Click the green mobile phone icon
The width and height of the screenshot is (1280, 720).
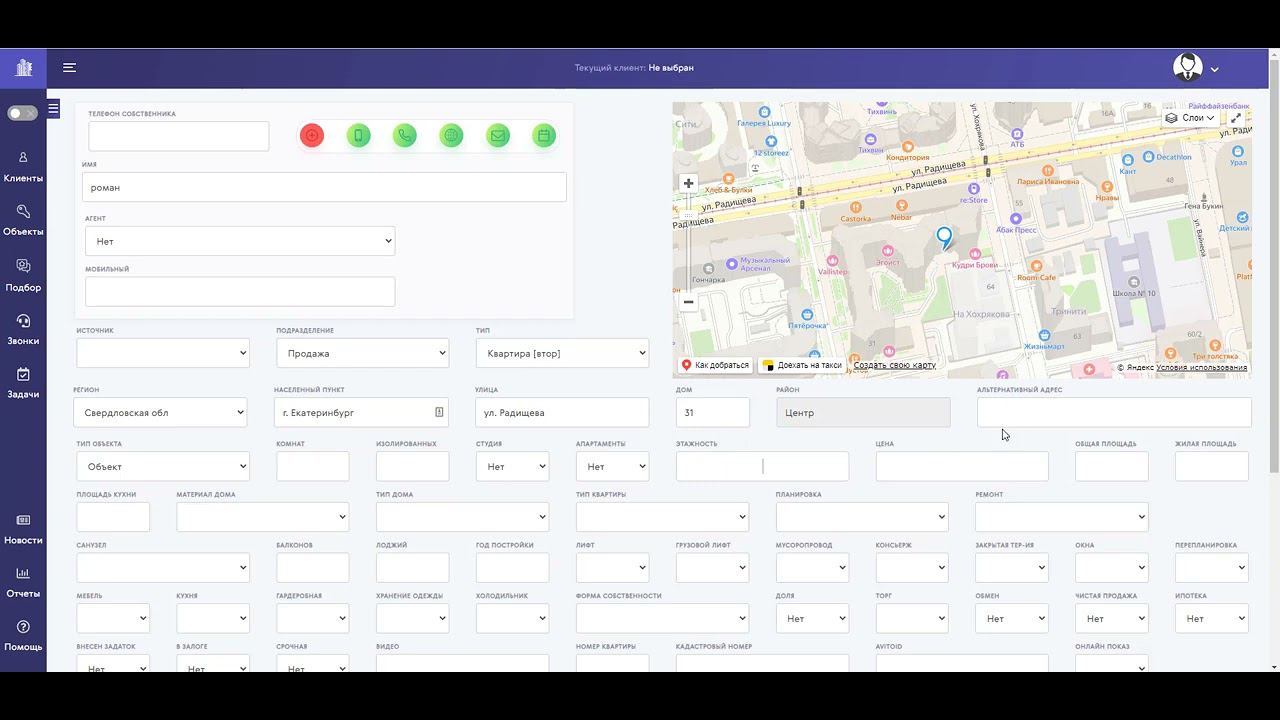click(358, 135)
